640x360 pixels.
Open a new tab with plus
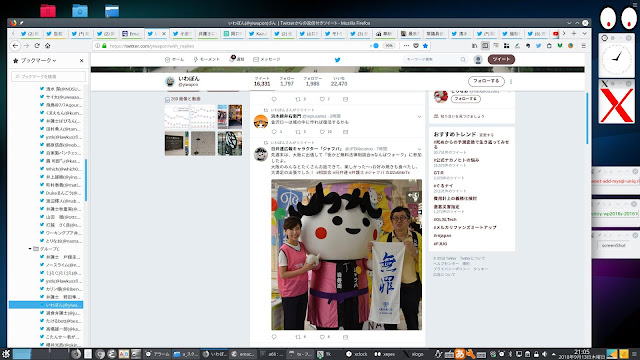click(574, 33)
